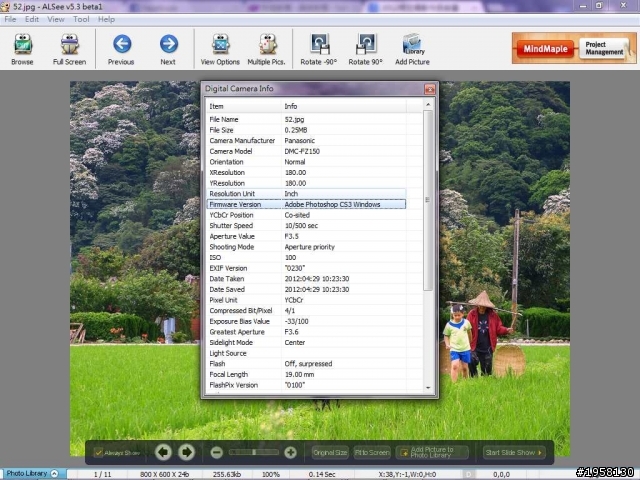Viewport: 640px width, 480px height.
Task: Rotate image 90° clockwise
Action: pos(365,49)
